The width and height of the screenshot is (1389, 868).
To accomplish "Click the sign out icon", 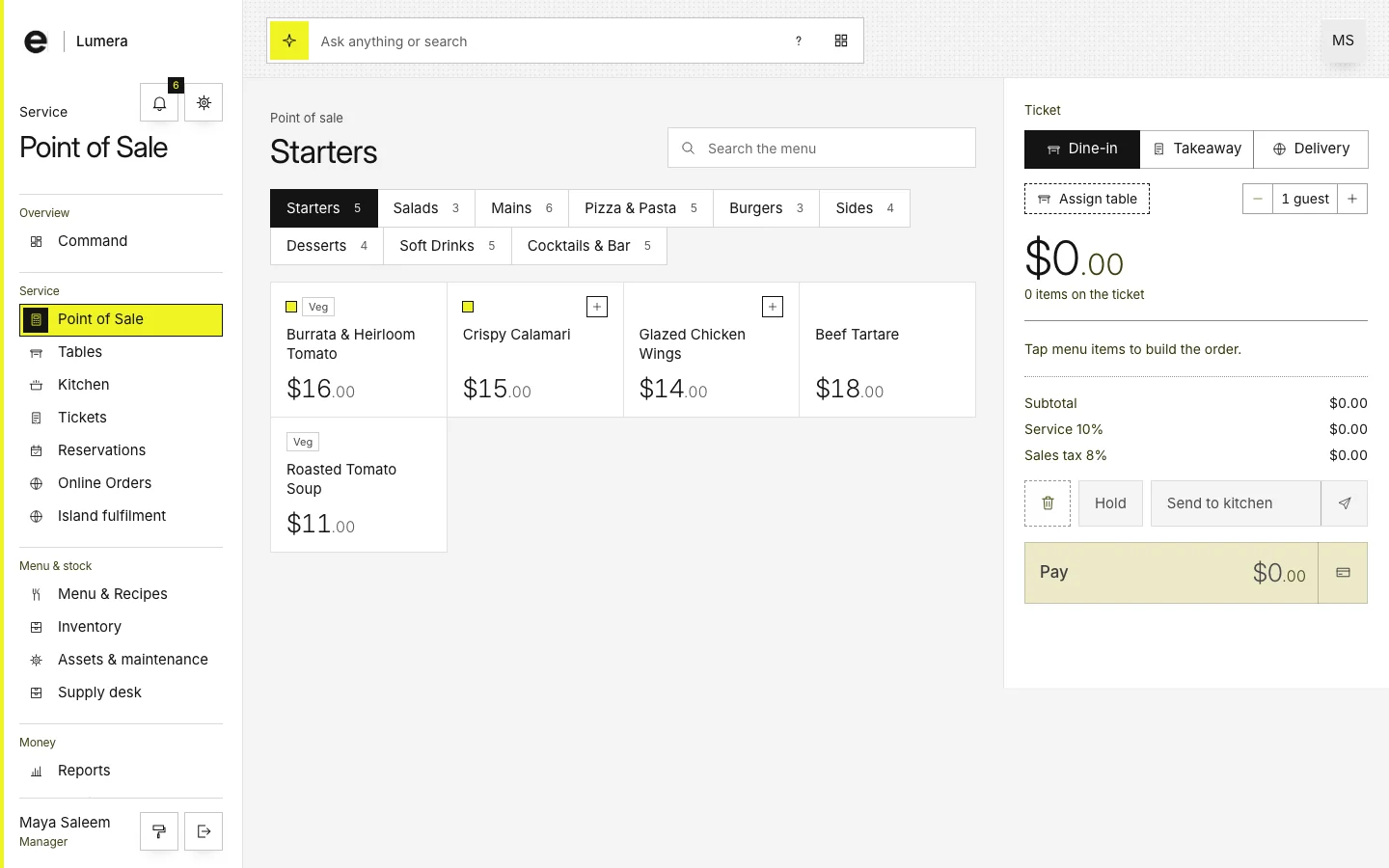I will (x=204, y=831).
